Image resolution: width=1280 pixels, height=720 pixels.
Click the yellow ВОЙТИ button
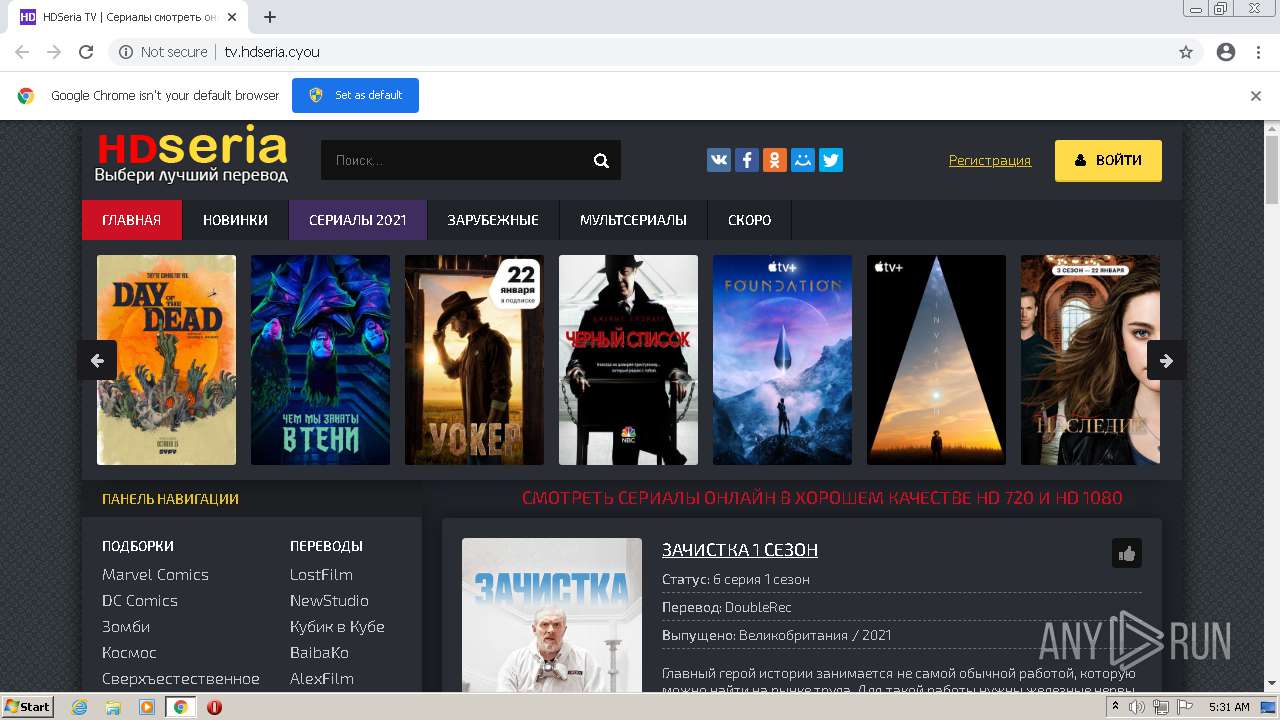point(1108,160)
